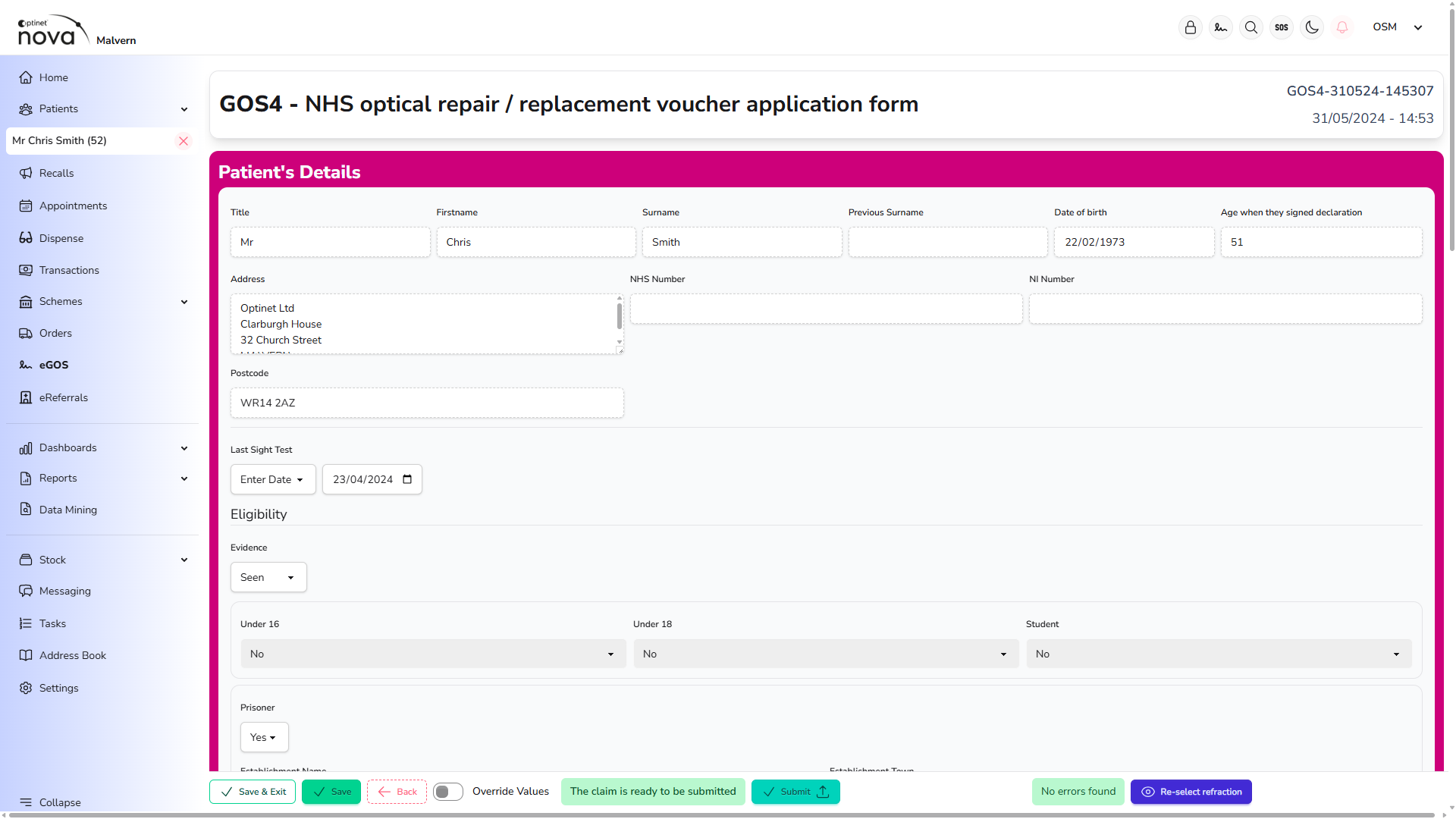Open eGOS in the sidebar
The image size is (1456, 819).
[x=53, y=366]
